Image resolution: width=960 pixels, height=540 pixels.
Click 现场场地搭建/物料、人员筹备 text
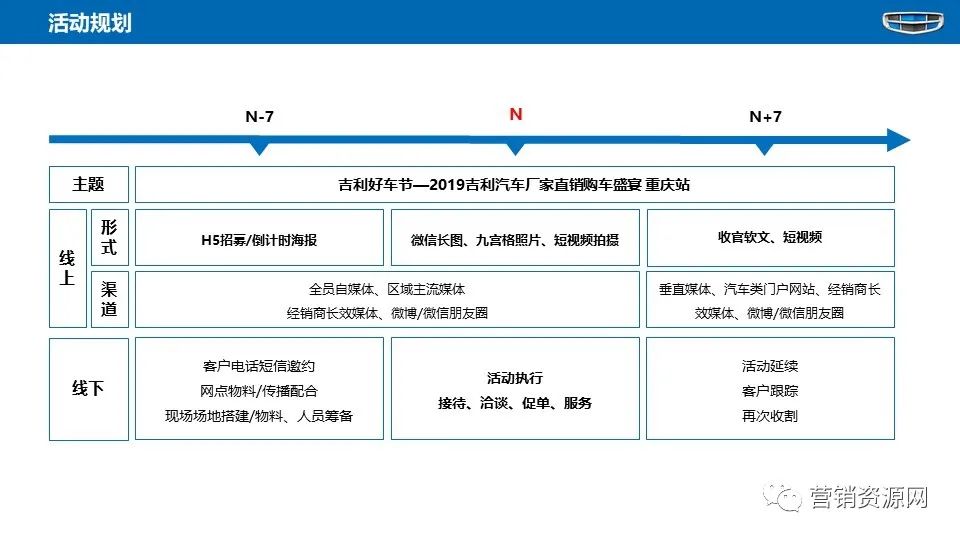(259, 416)
